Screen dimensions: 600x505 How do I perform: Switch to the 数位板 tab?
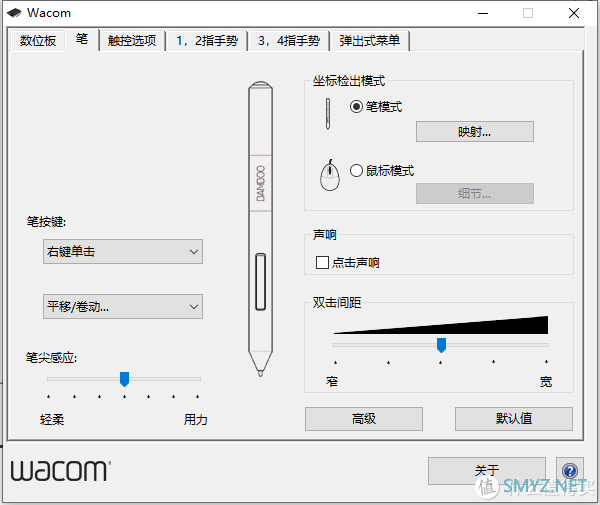(x=38, y=41)
